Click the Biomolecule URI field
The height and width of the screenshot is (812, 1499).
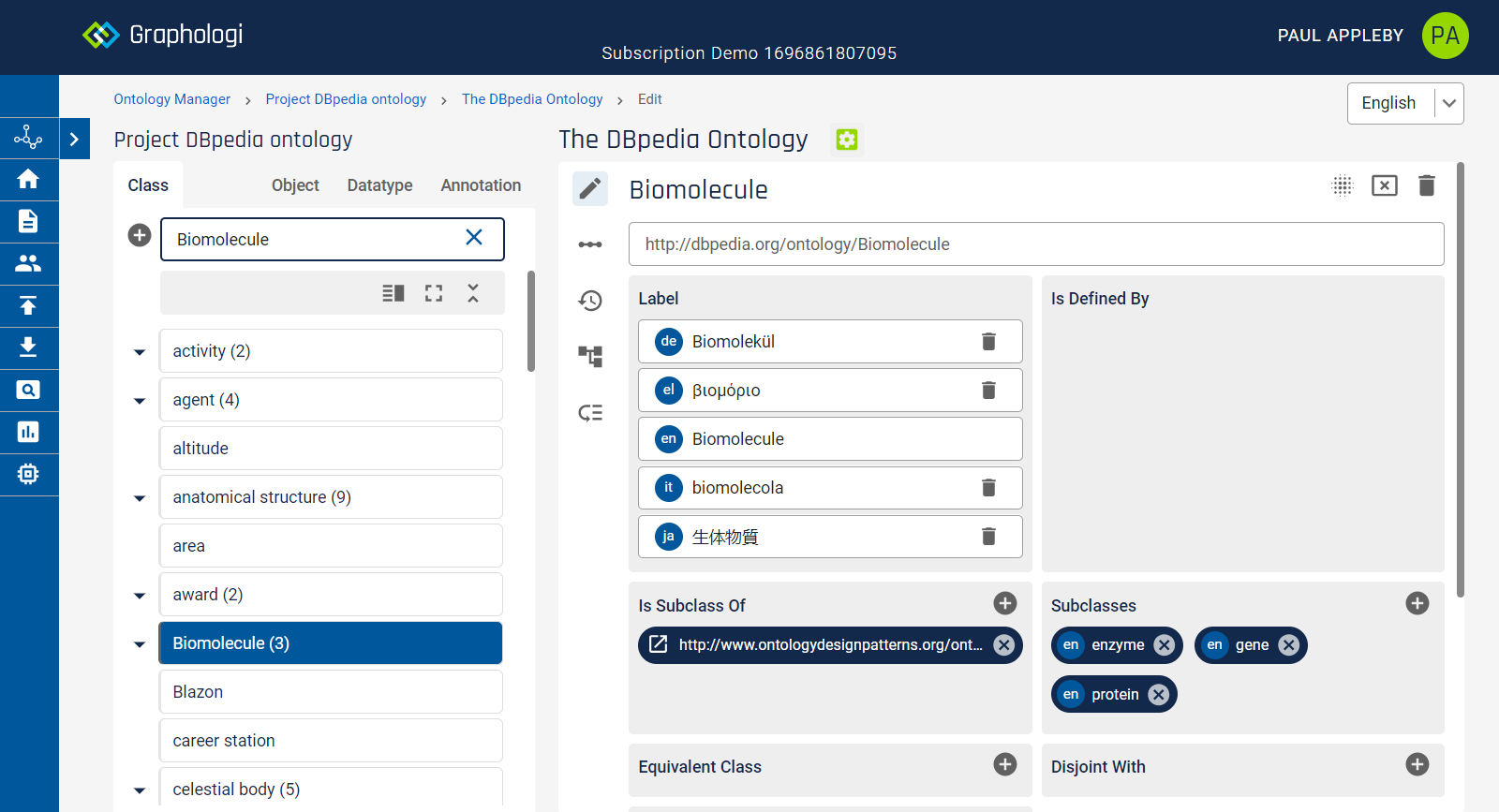[x=1036, y=244]
